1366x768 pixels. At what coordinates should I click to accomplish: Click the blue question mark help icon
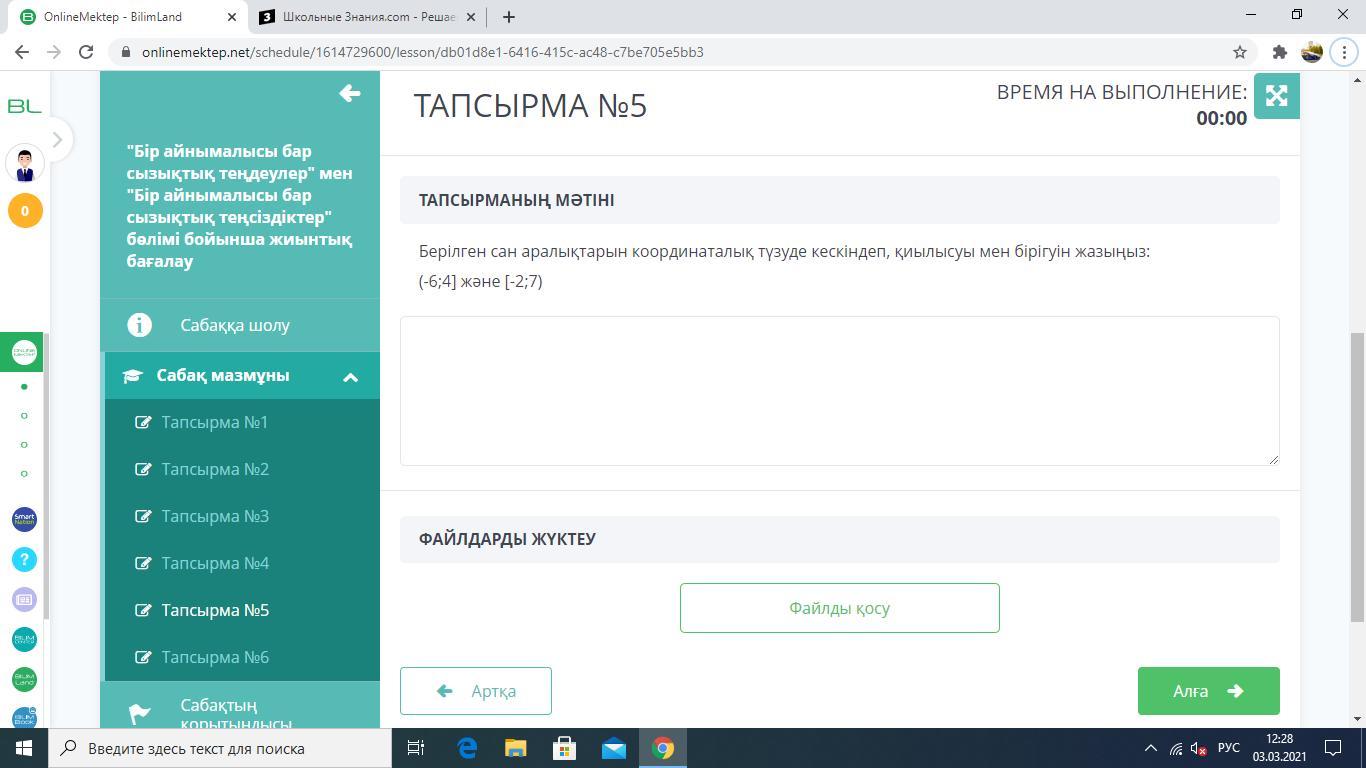[24, 560]
